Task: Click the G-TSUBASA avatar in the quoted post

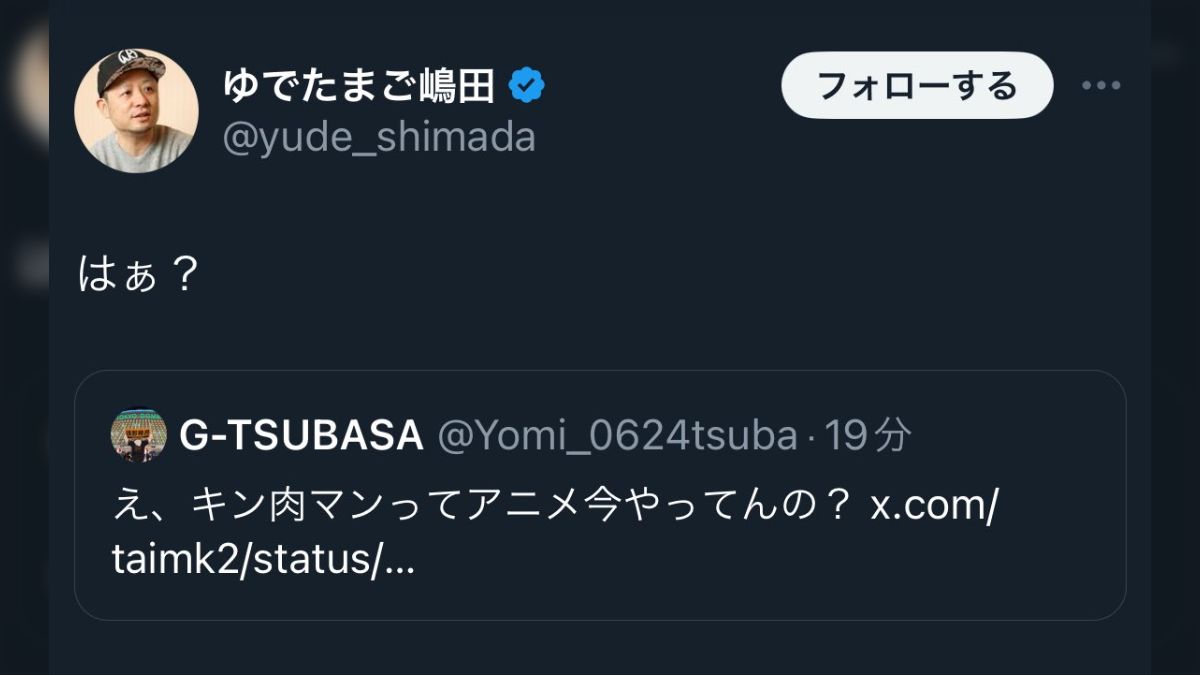Action: (x=137, y=435)
